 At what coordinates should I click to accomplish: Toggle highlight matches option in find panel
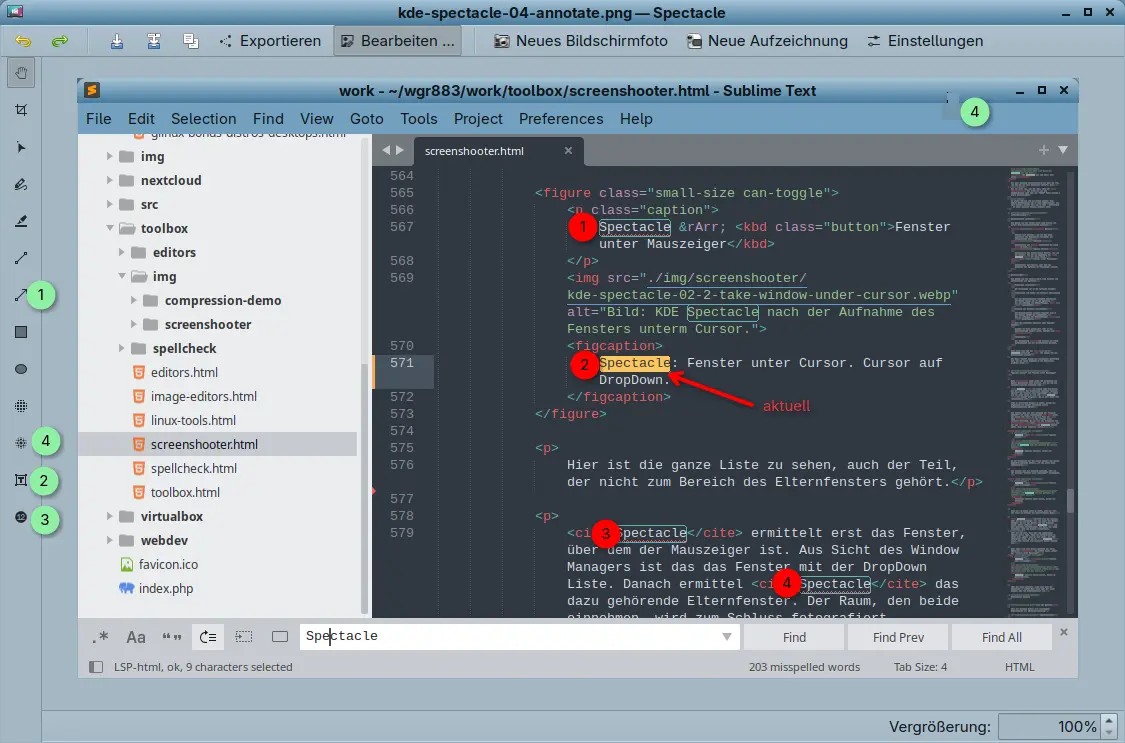tap(280, 637)
